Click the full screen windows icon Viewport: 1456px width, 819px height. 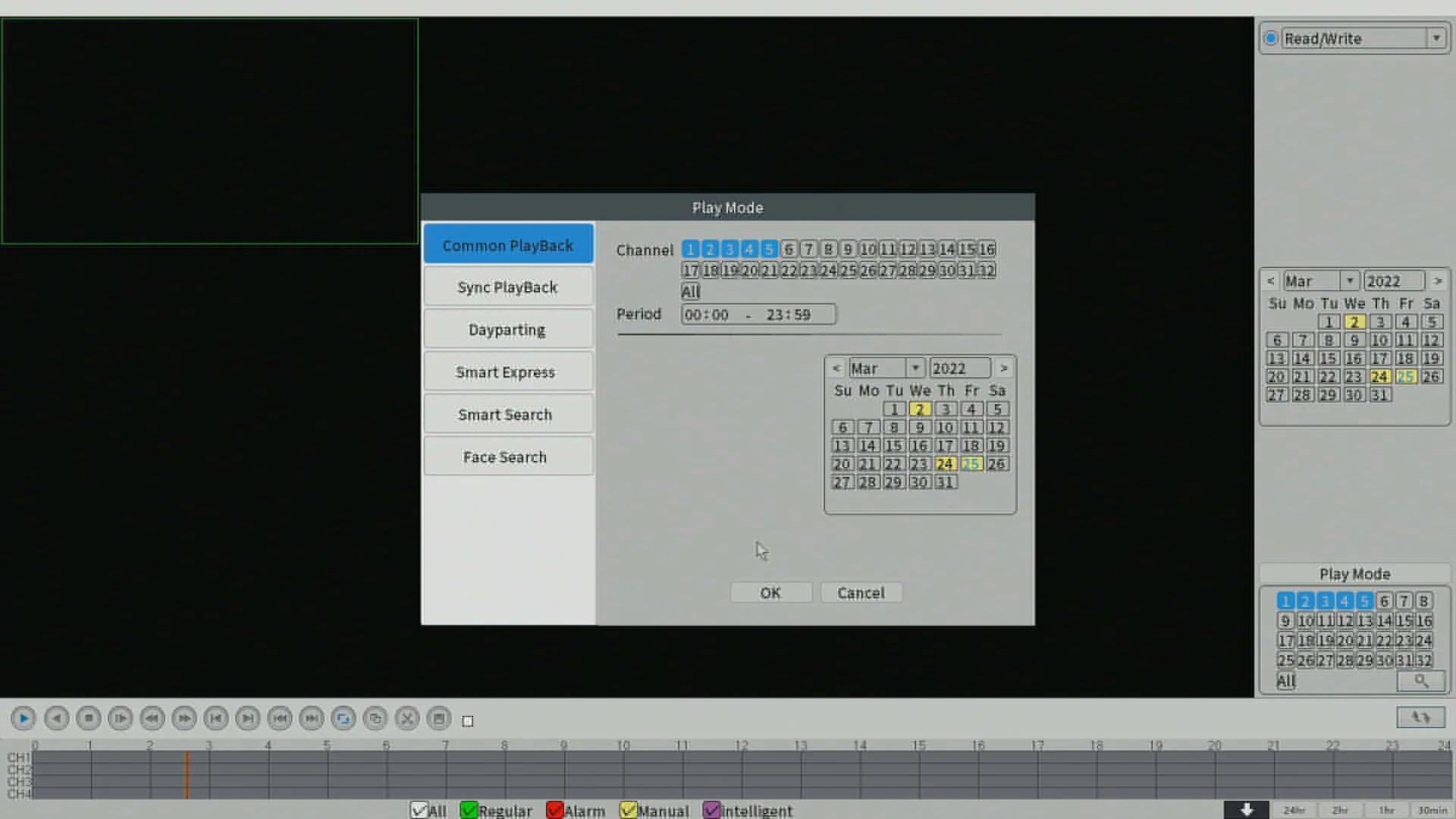[x=375, y=718]
